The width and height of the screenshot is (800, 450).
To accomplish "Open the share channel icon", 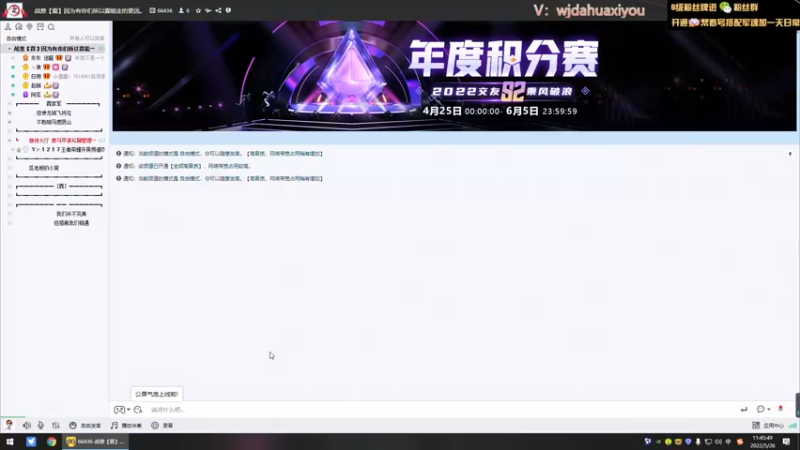I will 218,10.
